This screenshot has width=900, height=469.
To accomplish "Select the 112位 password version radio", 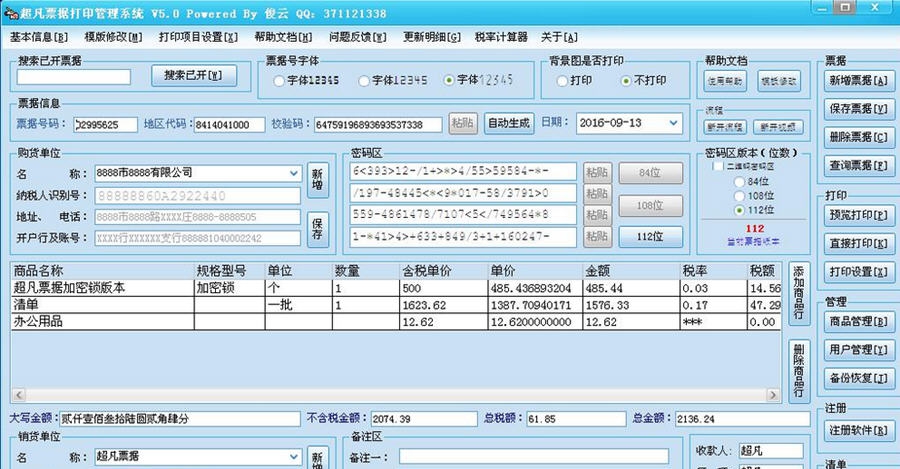I will [x=739, y=210].
